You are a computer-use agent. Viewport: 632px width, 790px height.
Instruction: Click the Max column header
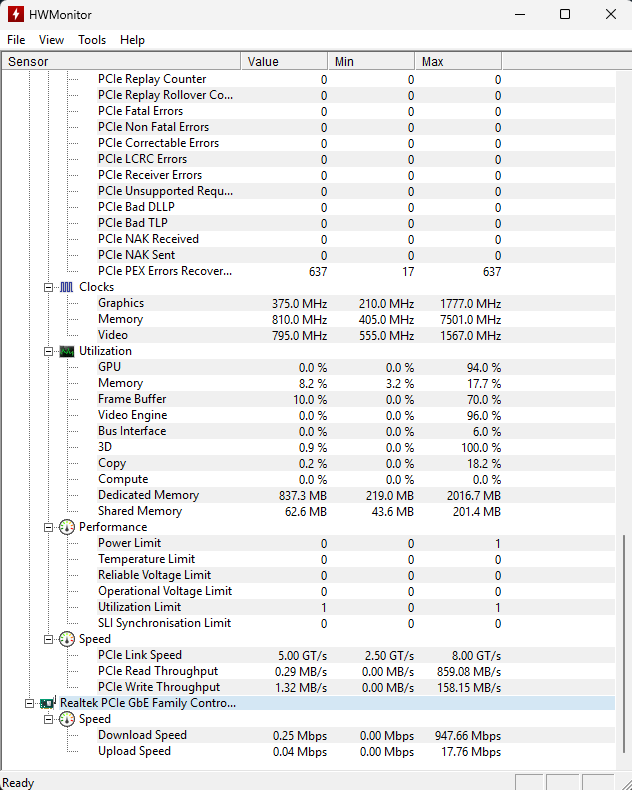coord(459,61)
